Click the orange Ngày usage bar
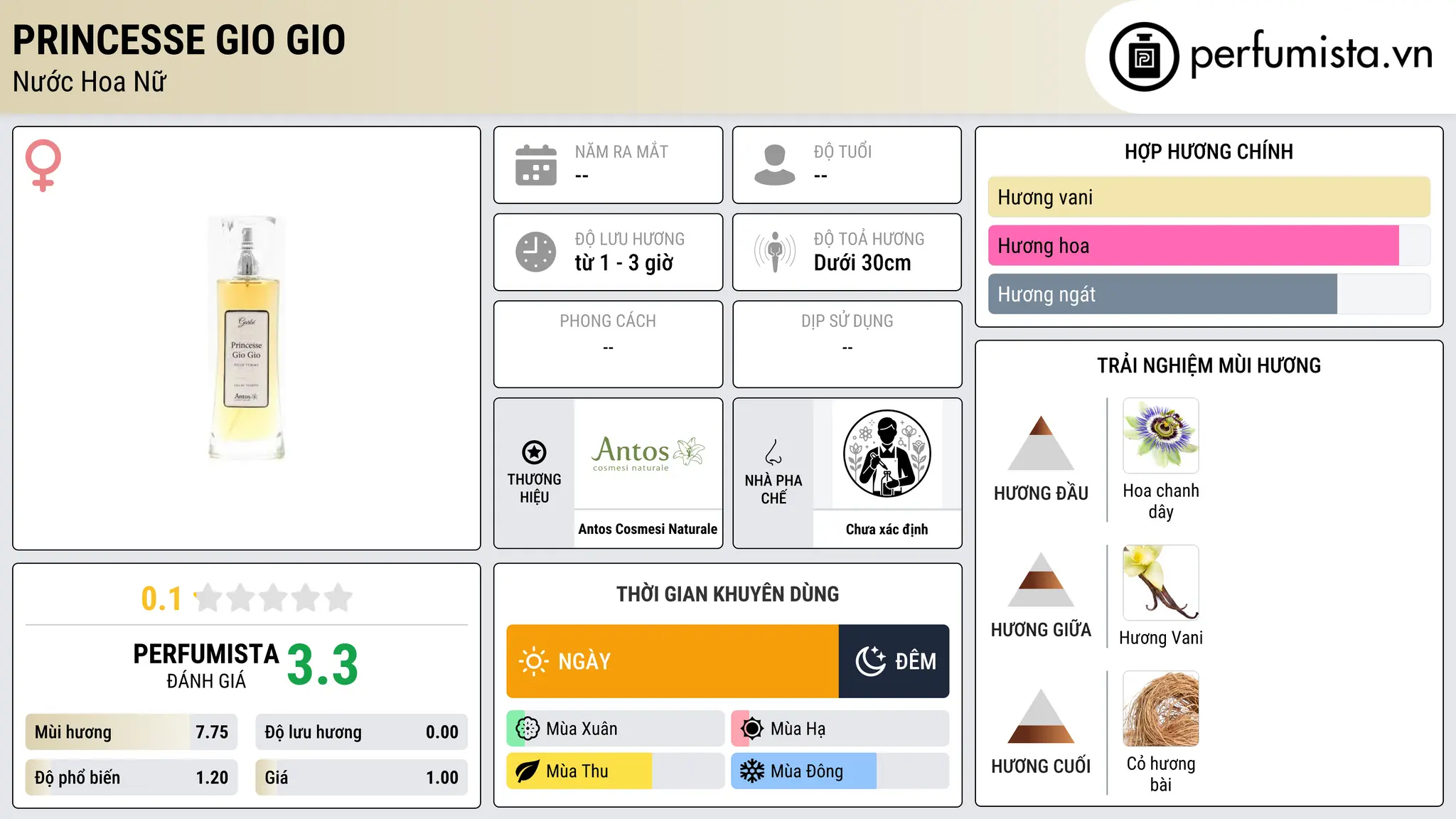 (x=673, y=661)
